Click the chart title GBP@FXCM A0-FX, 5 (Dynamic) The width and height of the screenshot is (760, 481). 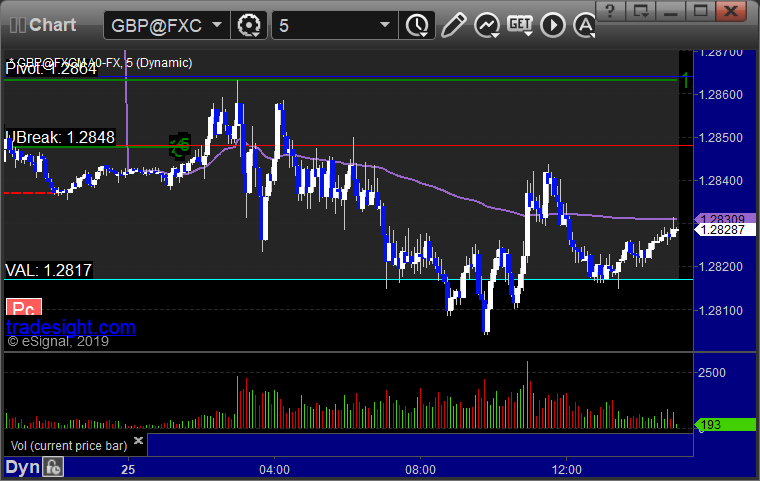point(101,63)
